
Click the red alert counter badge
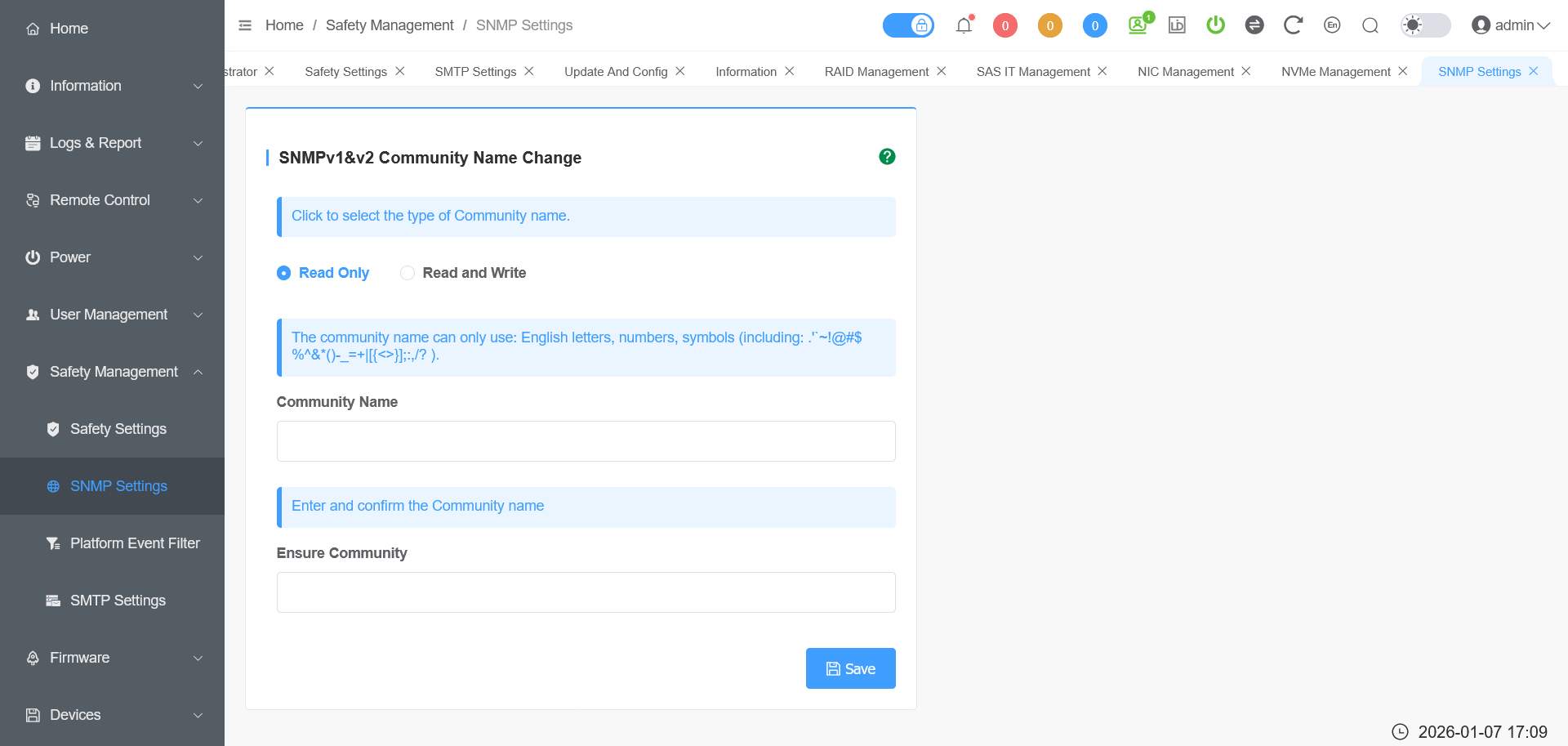click(1004, 25)
